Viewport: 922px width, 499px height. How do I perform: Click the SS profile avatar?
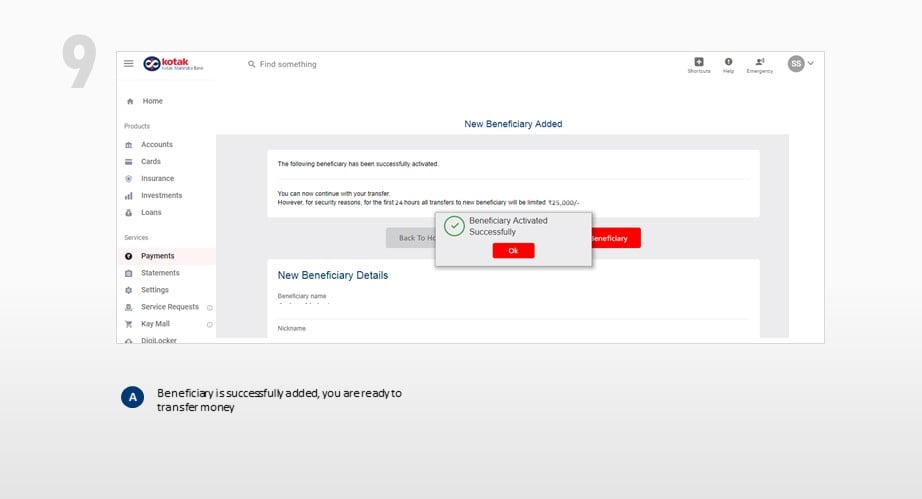[x=796, y=63]
